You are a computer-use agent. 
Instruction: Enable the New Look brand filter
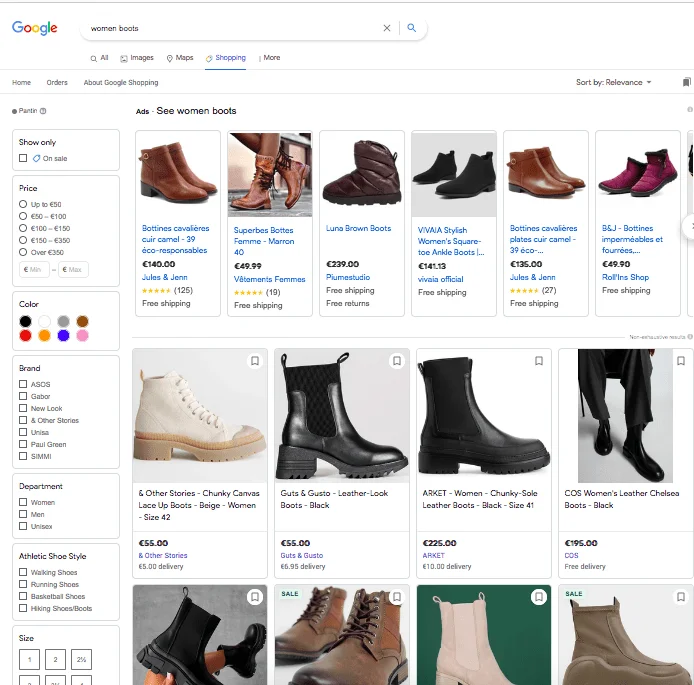(x=23, y=408)
